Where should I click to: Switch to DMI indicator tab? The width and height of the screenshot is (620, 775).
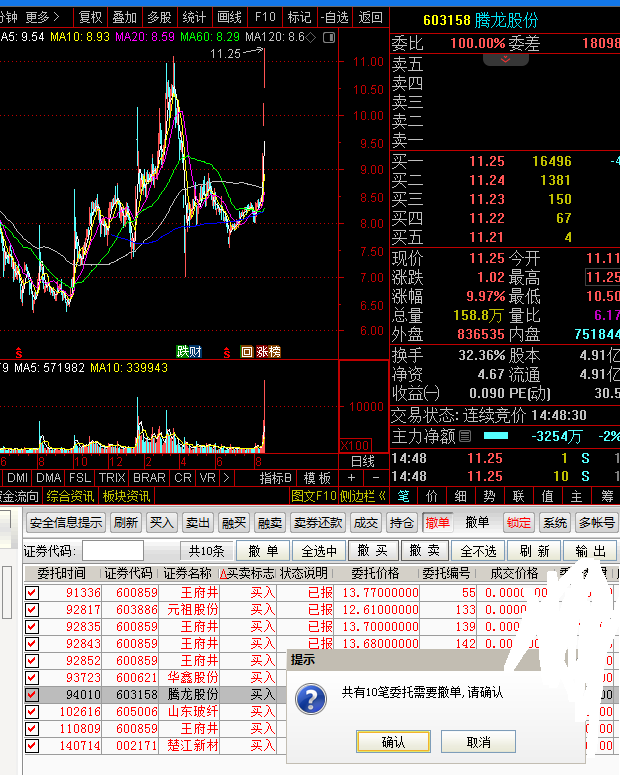(x=17, y=478)
